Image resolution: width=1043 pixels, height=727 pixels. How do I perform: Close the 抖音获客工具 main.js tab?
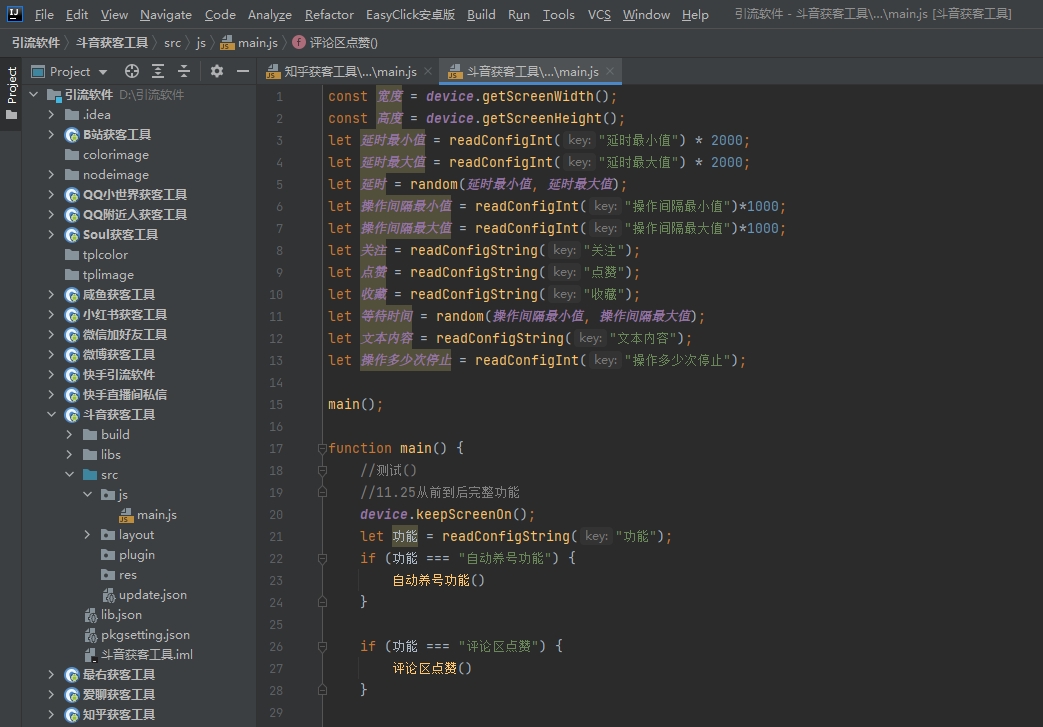click(610, 71)
